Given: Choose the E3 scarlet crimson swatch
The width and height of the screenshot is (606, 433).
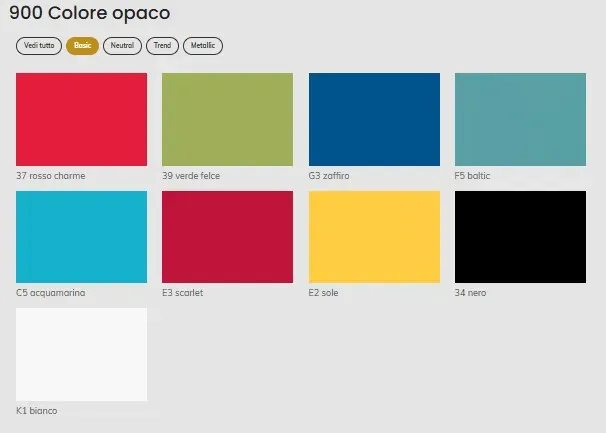Looking at the screenshot, I should 227,237.
